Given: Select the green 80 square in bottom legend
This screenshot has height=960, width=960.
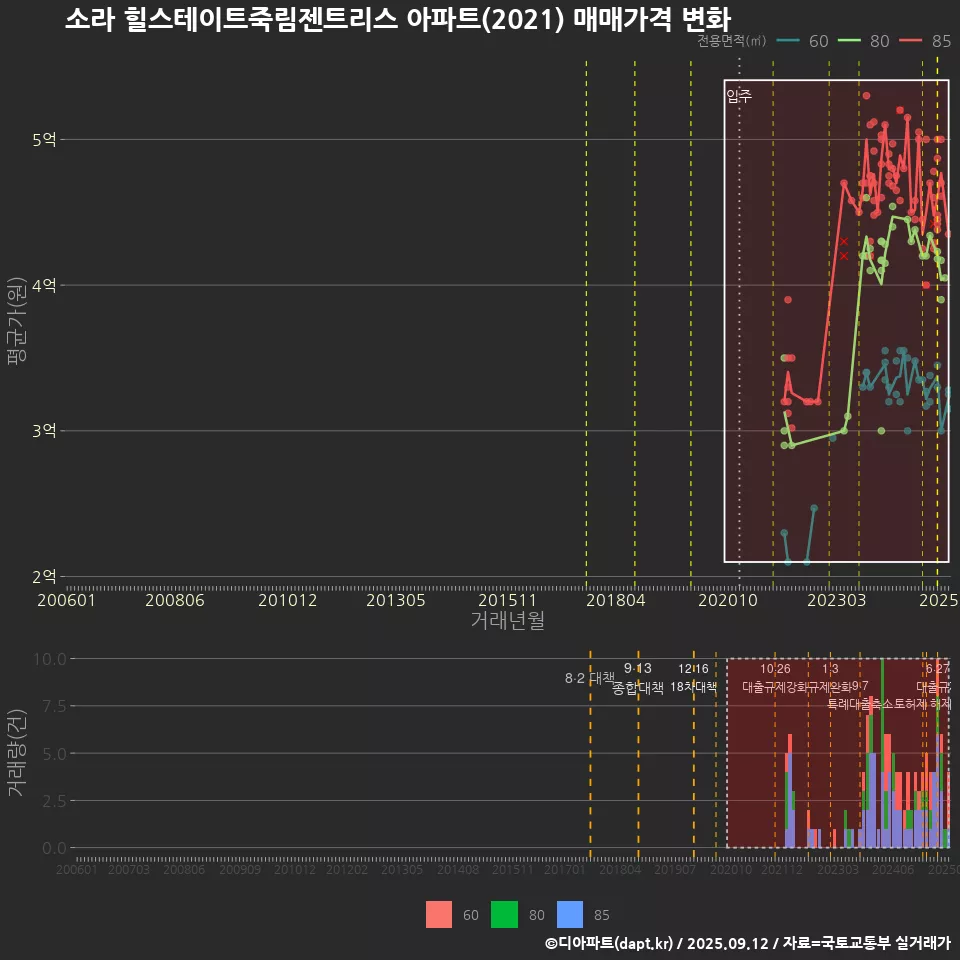Looking at the screenshot, I should [504, 915].
